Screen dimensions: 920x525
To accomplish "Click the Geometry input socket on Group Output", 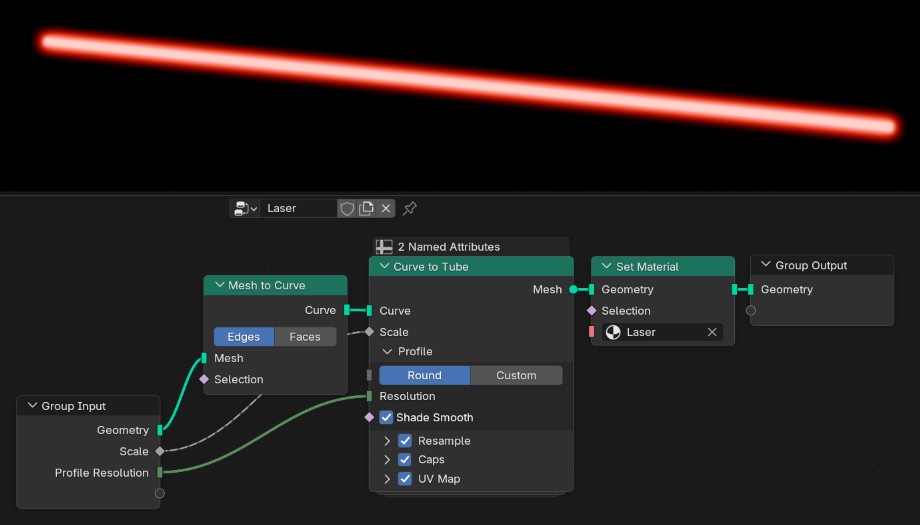I will (x=750, y=289).
